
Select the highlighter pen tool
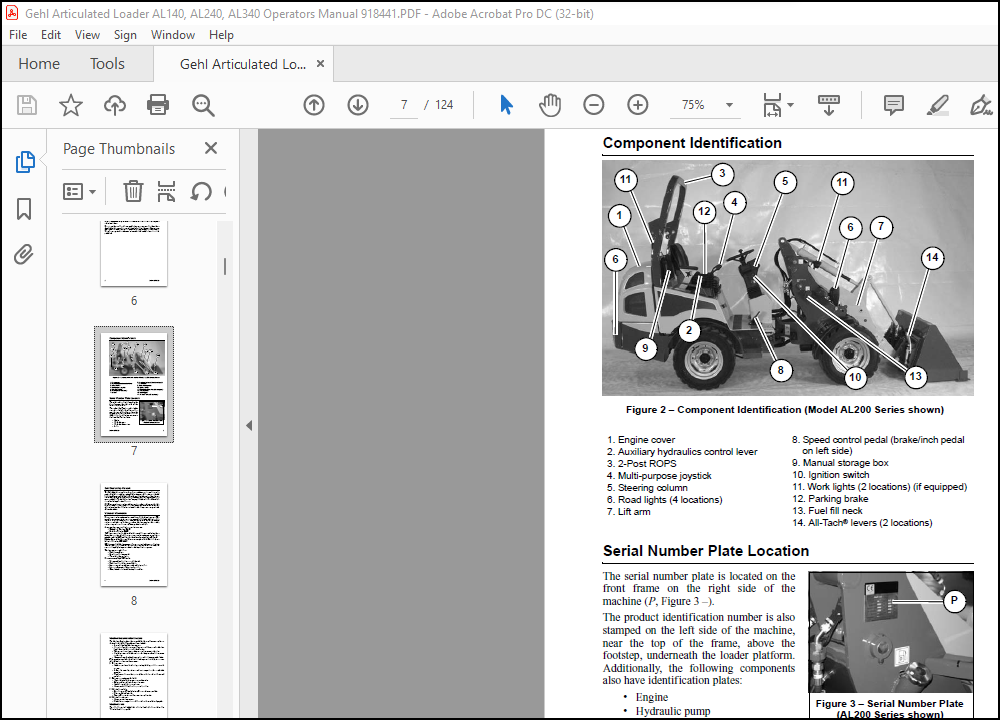pos(938,105)
